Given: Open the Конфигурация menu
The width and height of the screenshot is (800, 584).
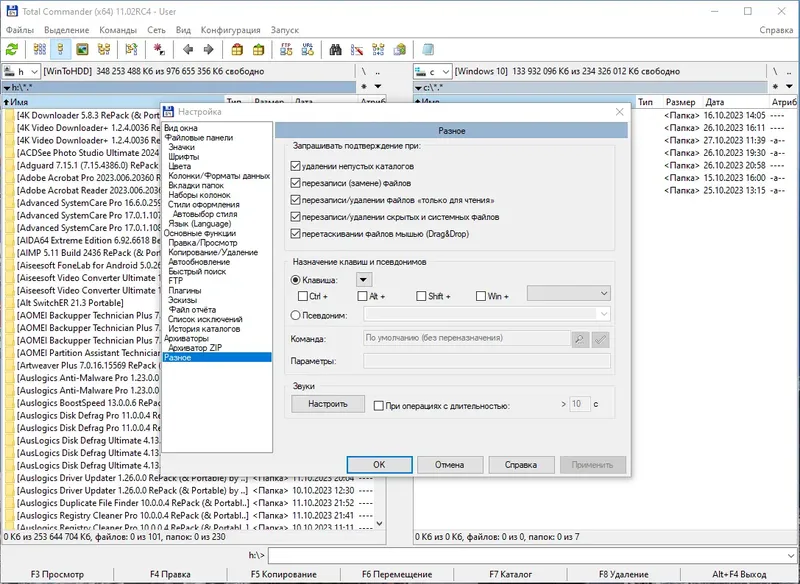Looking at the screenshot, I should pyautogui.click(x=230, y=30).
